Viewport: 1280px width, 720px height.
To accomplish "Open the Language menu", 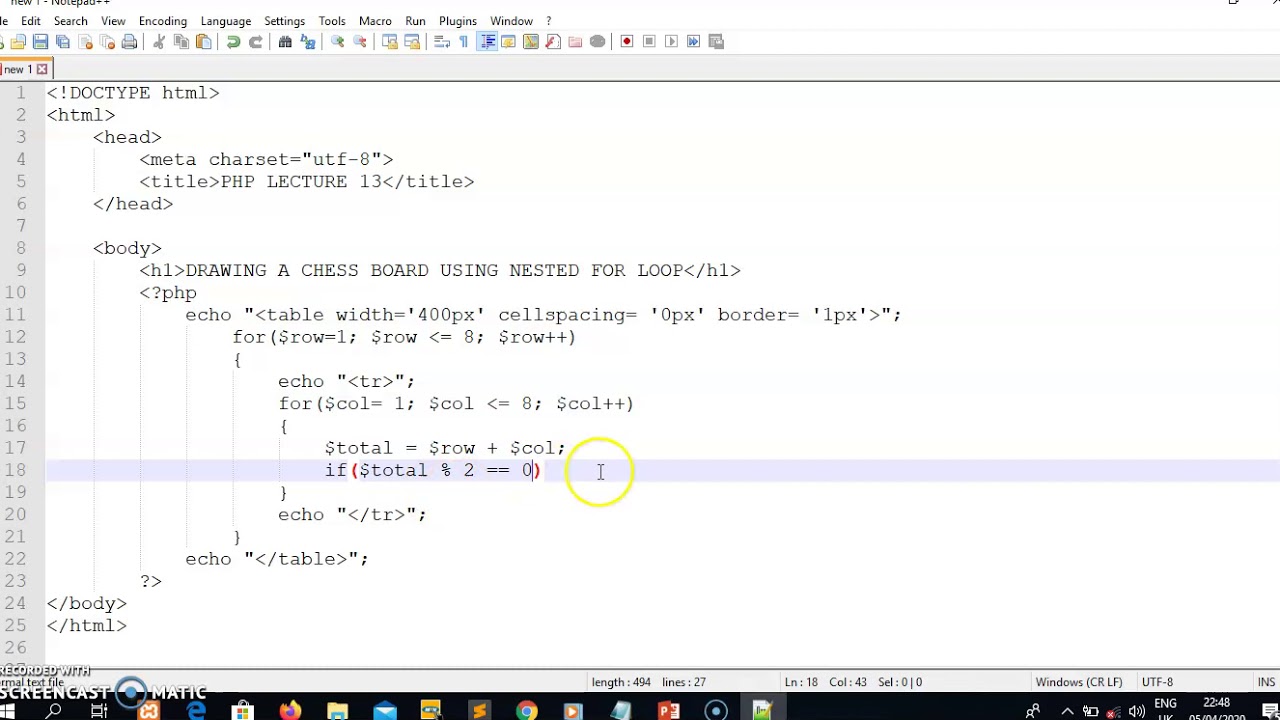I will click(226, 21).
